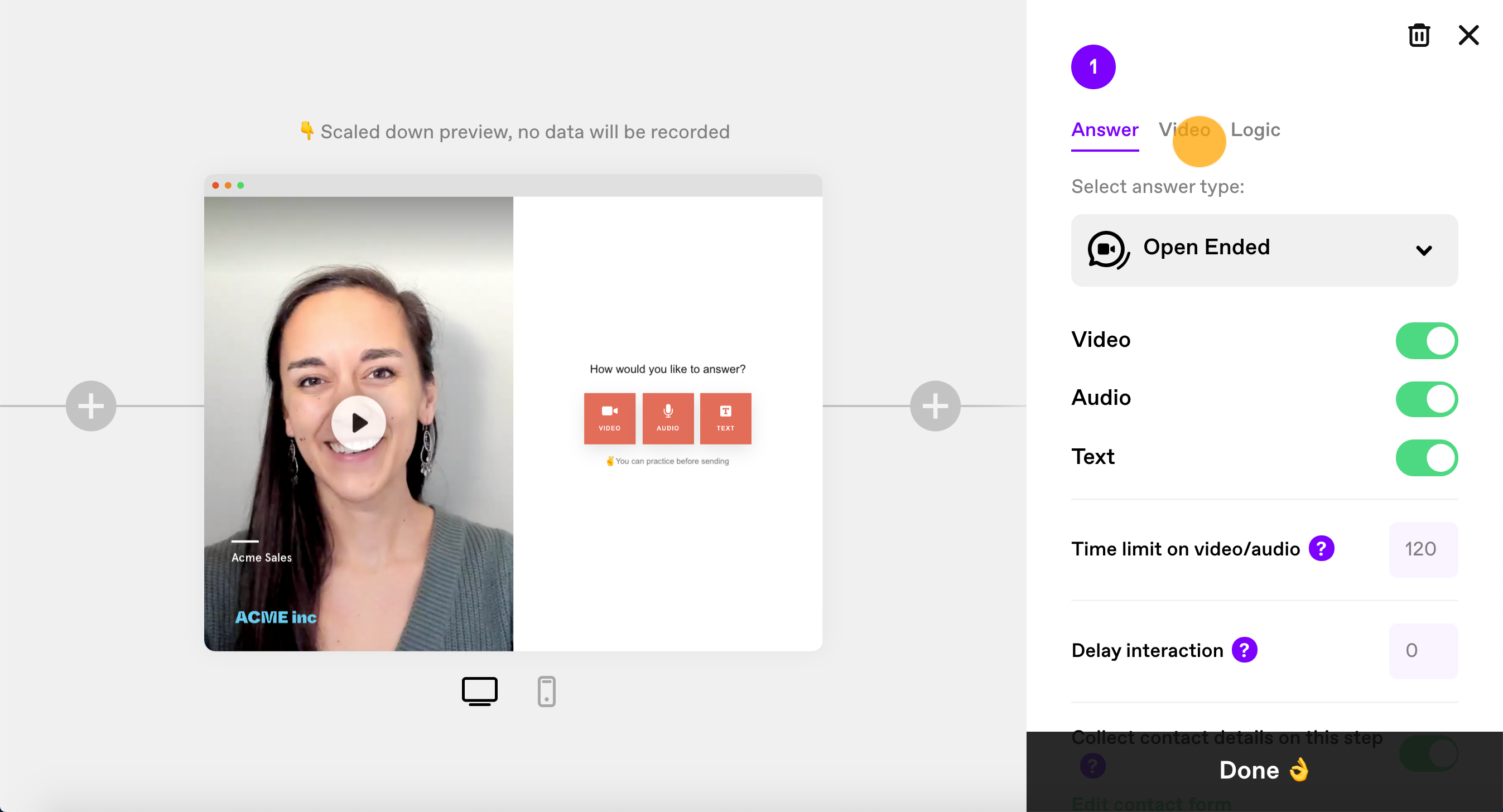Image resolution: width=1503 pixels, height=812 pixels.
Task: Edit the time limit value 120
Action: pyautogui.click(x=1423, y=549)
